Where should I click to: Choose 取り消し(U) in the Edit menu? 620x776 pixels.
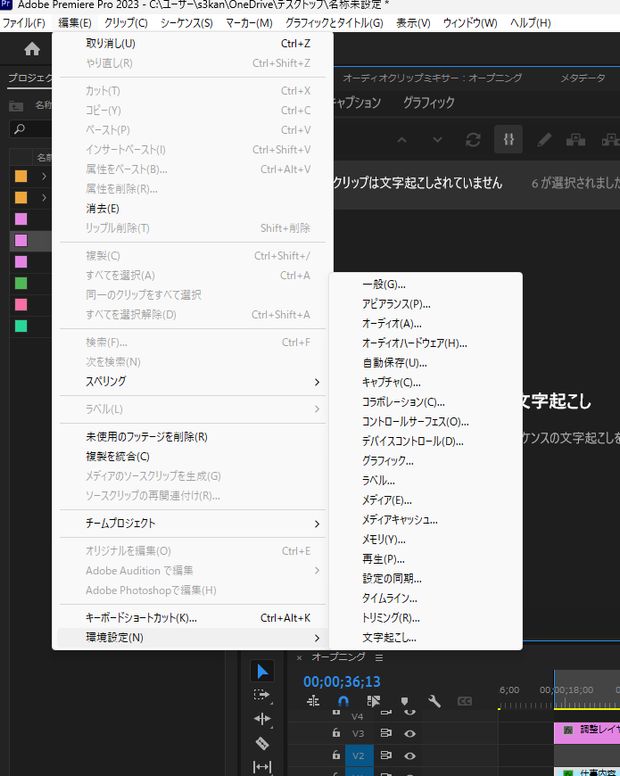(192, 44)
